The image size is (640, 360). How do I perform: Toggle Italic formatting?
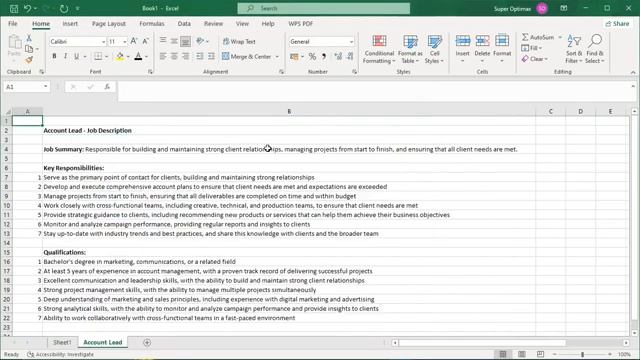[x=65, y=56]
